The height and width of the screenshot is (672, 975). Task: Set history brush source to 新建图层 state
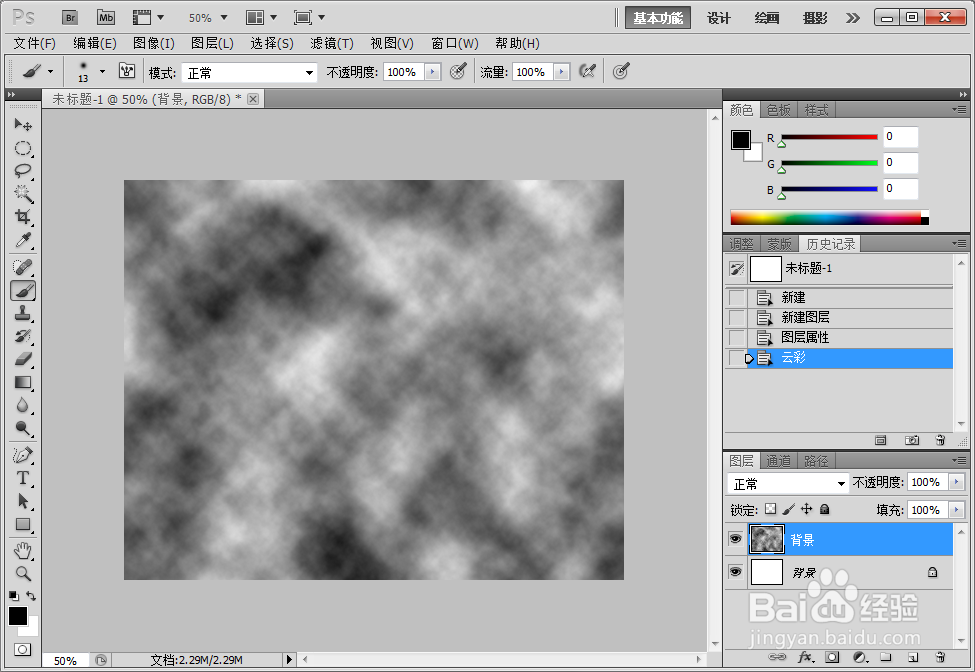coord(737,318)
